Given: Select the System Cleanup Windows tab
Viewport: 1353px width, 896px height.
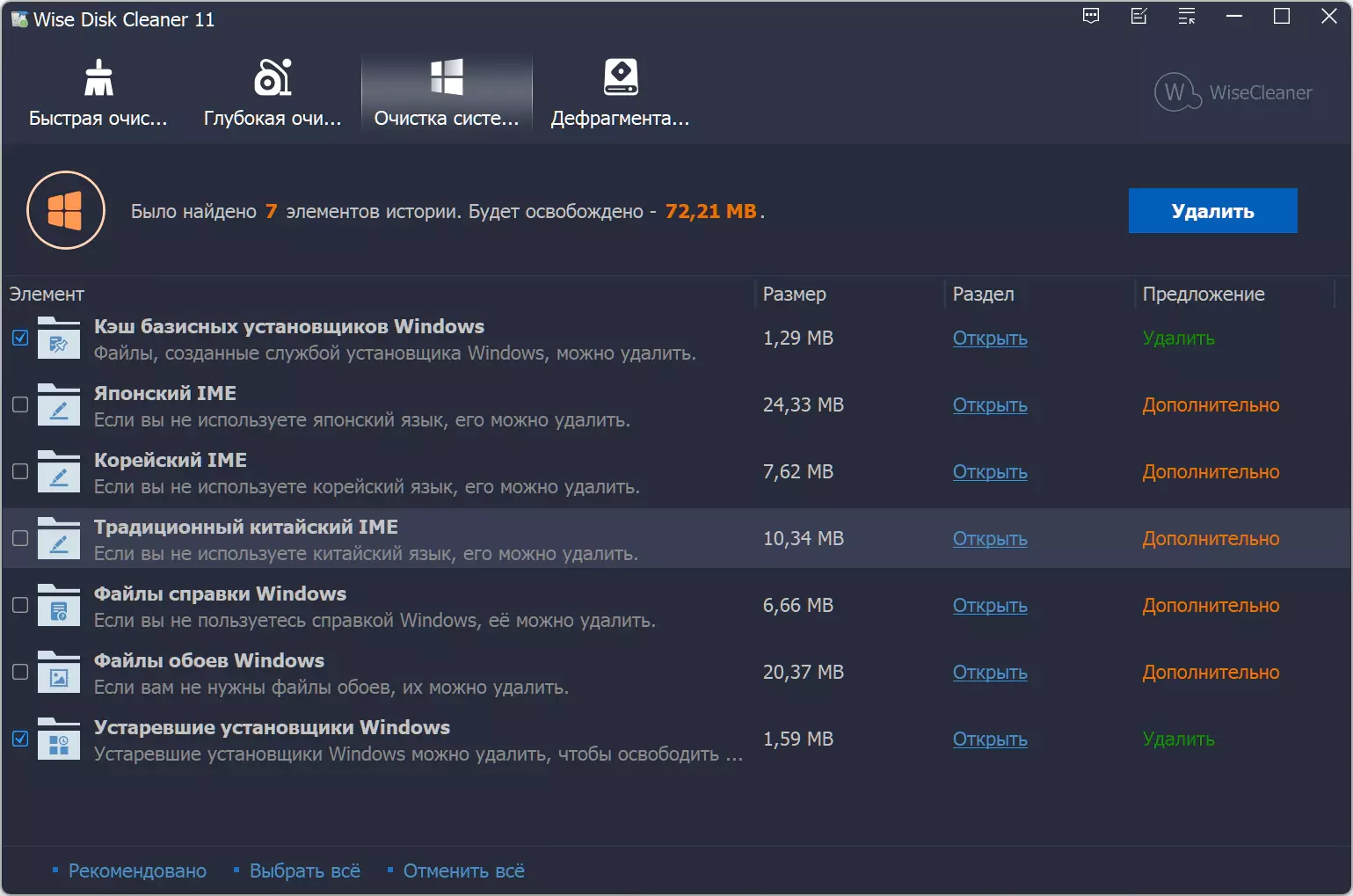Looking at the screenshot, I should point(447,93).
